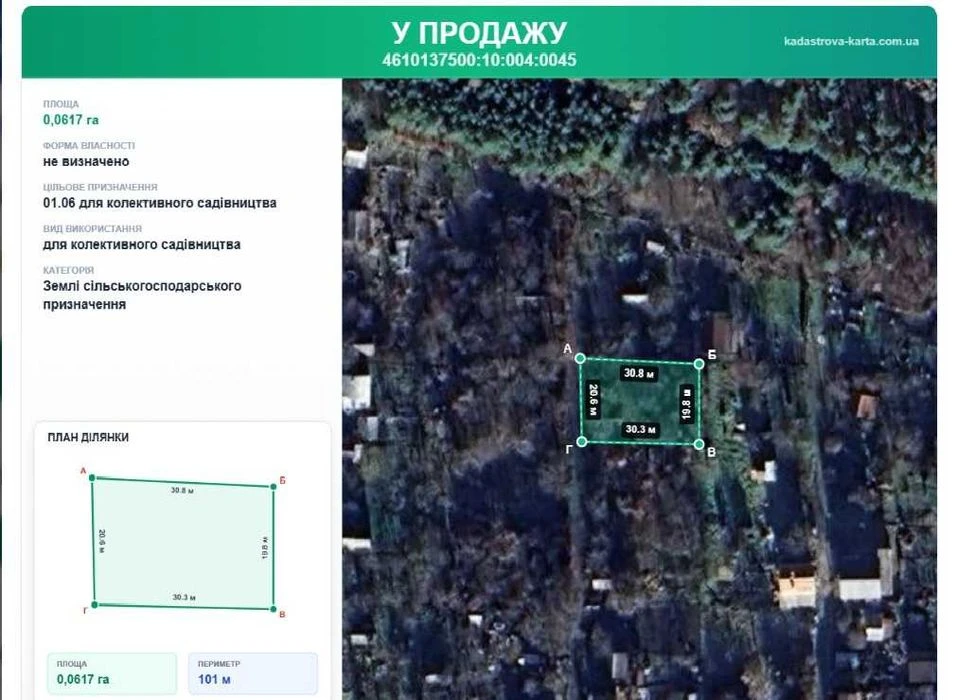The width and height of the screenshot is (957, 700).
Task: Click the '30.8 м' label on map
Action: click(640, 373)
